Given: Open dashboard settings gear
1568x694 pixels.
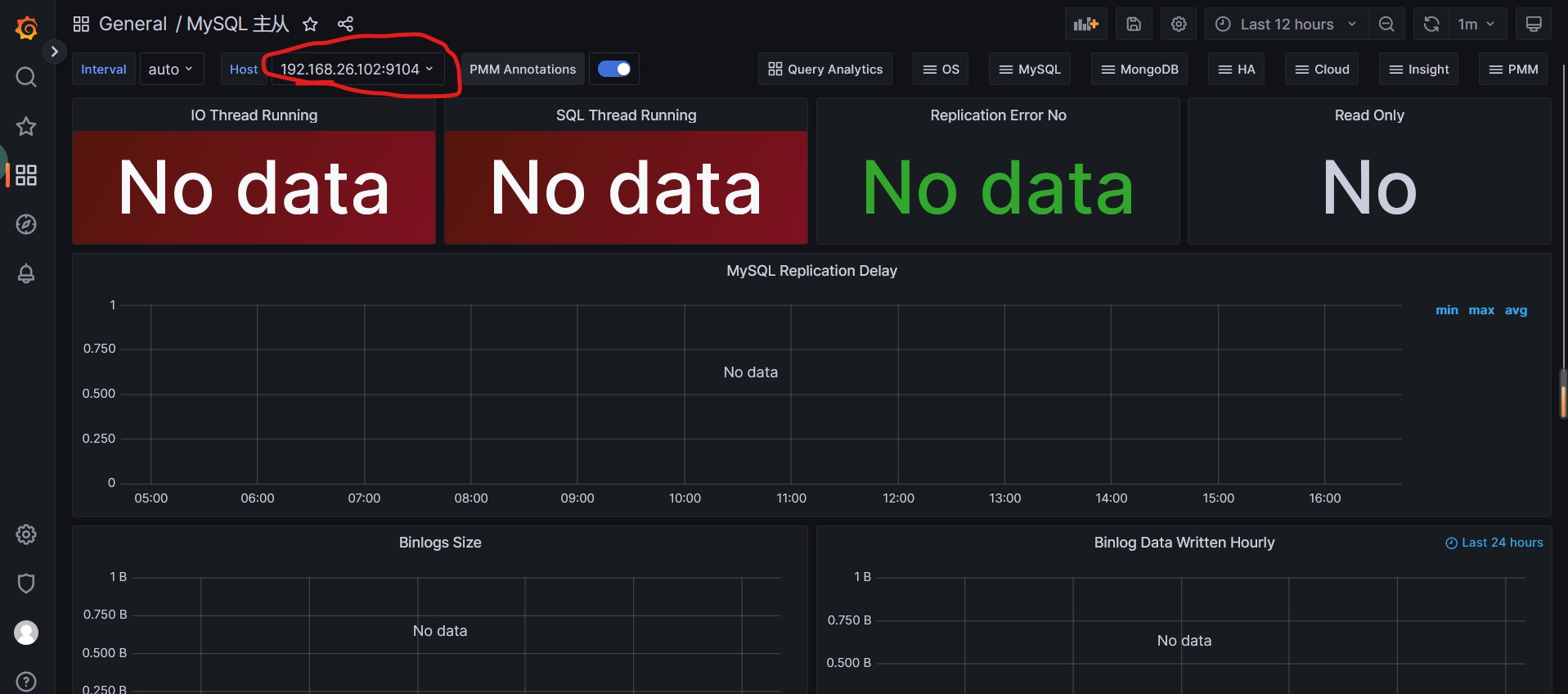Looking at the screenshot, I should click(x=1179, y=24).
